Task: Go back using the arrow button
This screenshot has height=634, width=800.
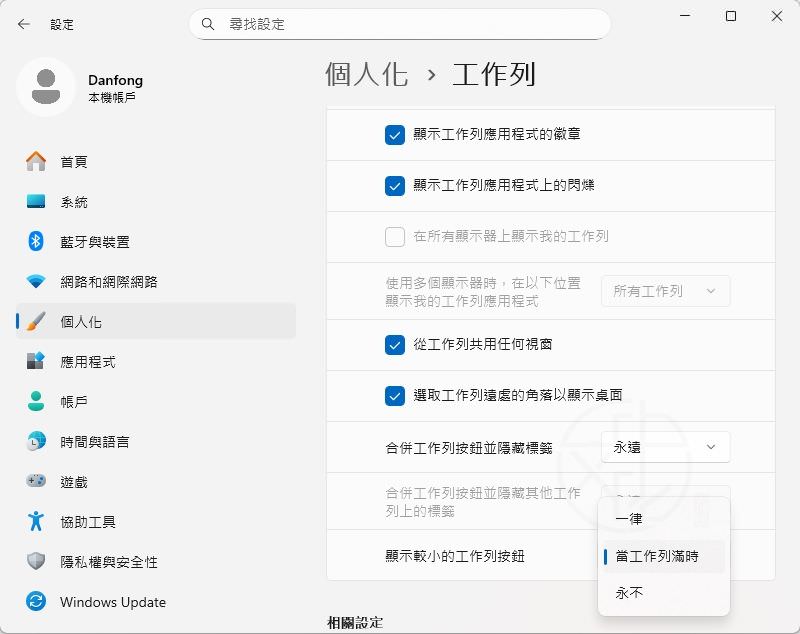Action: point(24,24)
